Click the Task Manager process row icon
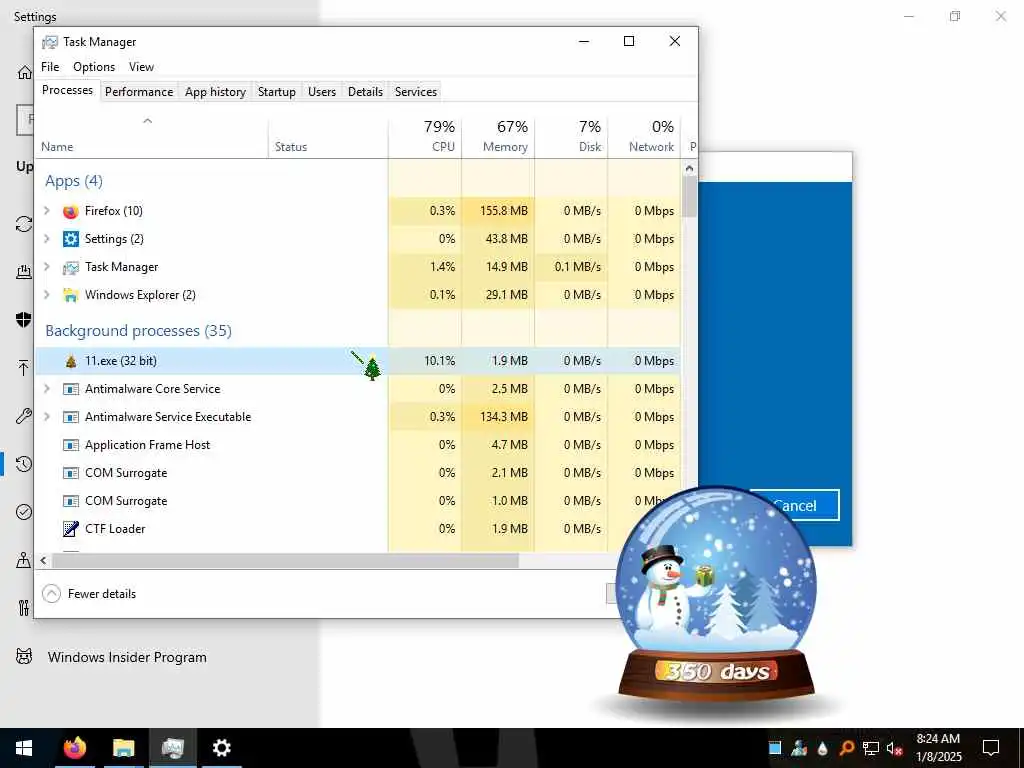 [71, 267]
